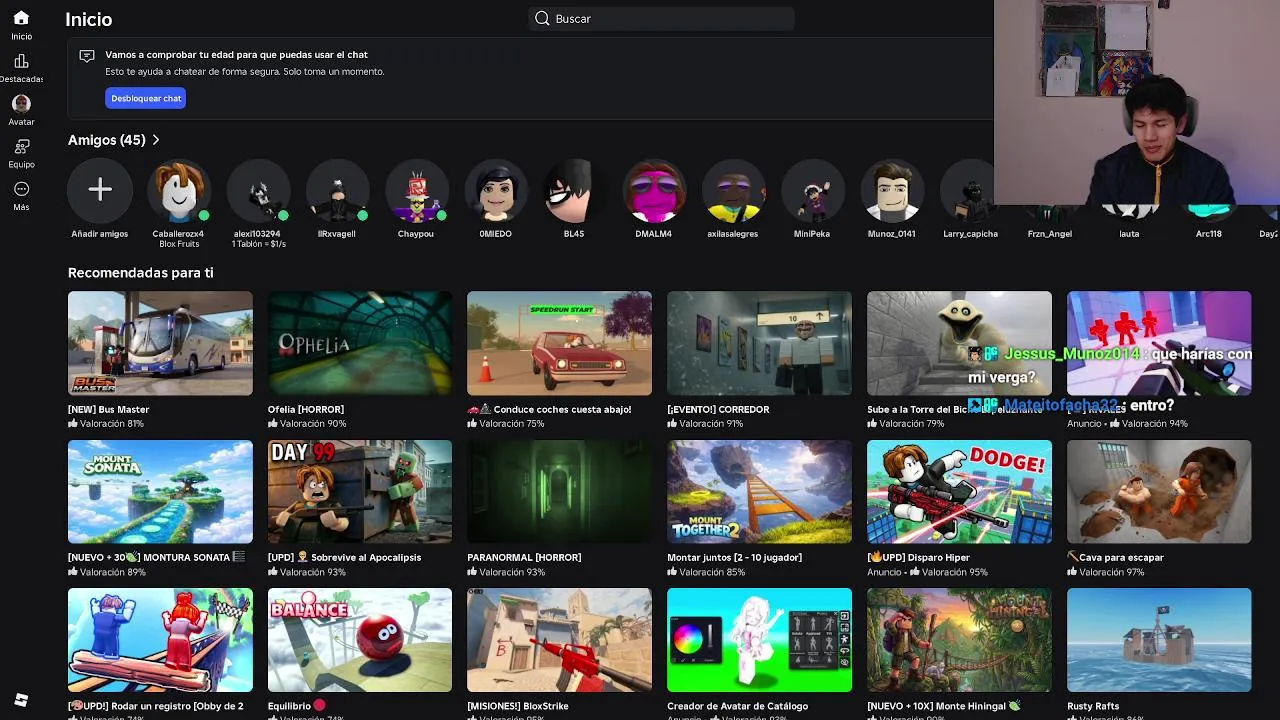The height and width of the screenshot is (720, 1280).
Task: Click the Buscar search field
Action: [x=661, y=18]
